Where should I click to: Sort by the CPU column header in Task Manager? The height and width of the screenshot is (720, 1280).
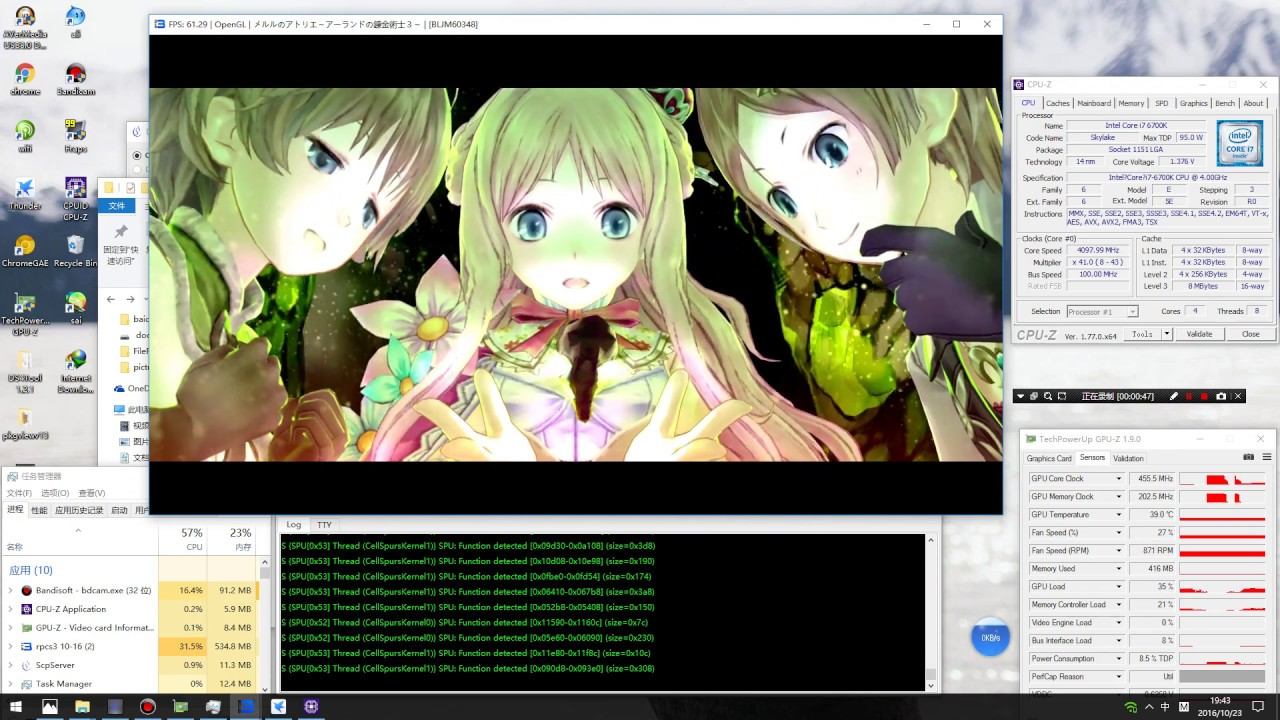(x=184, y=538)
